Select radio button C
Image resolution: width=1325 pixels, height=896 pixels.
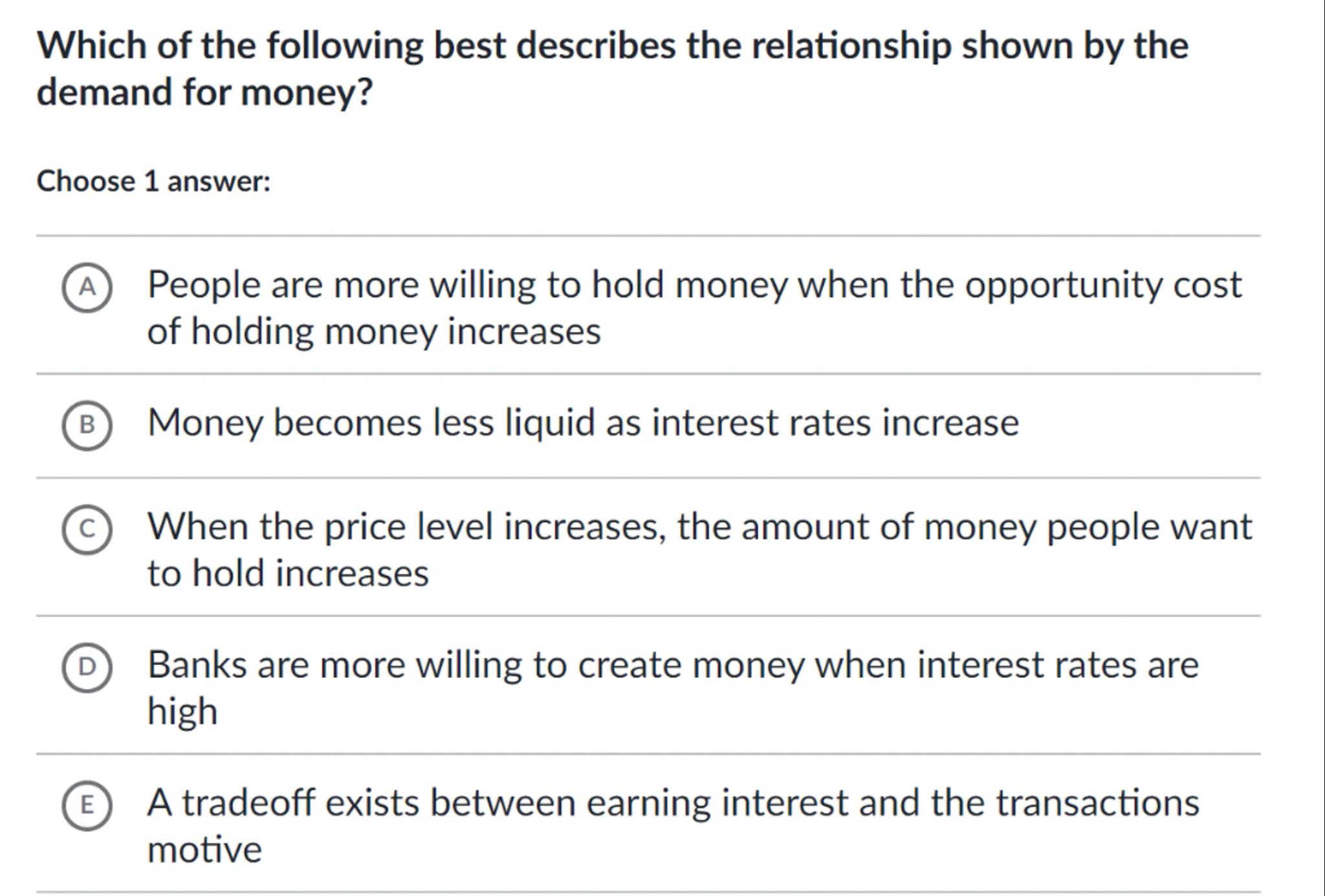[x=87, y=529]
